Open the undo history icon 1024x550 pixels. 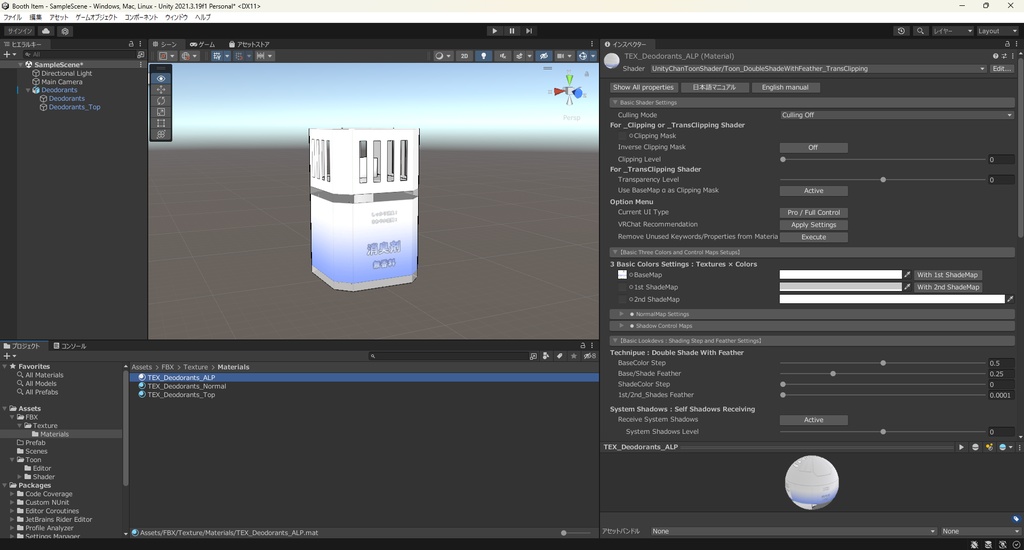click(901, 31)
